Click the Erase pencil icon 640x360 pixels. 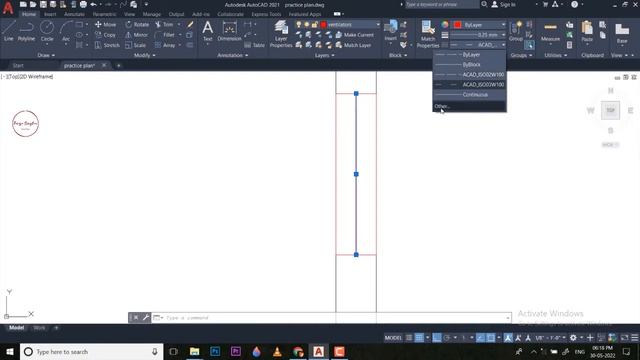(190, 24)
